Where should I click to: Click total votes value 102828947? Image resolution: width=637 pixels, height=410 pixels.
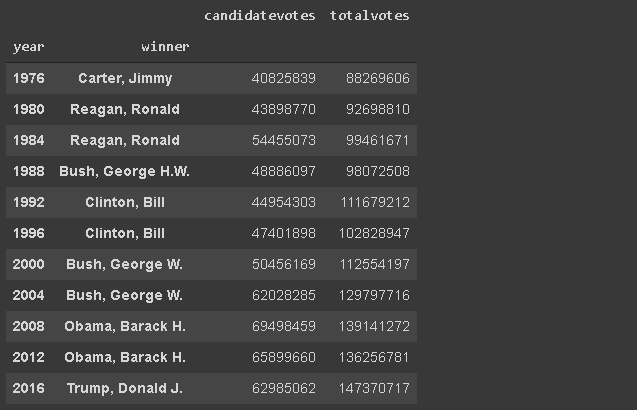pos(375,233)
